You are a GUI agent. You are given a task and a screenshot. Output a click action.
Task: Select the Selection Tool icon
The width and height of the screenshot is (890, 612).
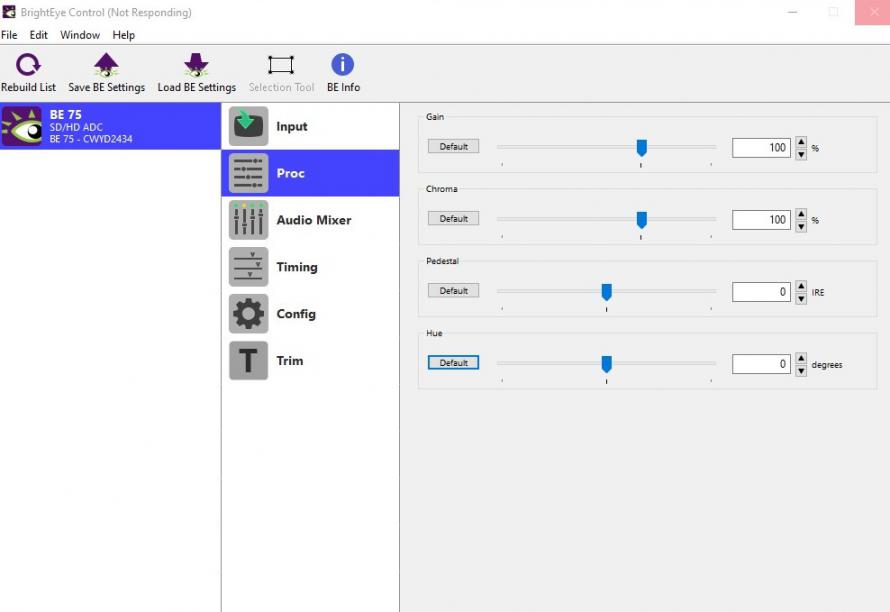[281, 65]
